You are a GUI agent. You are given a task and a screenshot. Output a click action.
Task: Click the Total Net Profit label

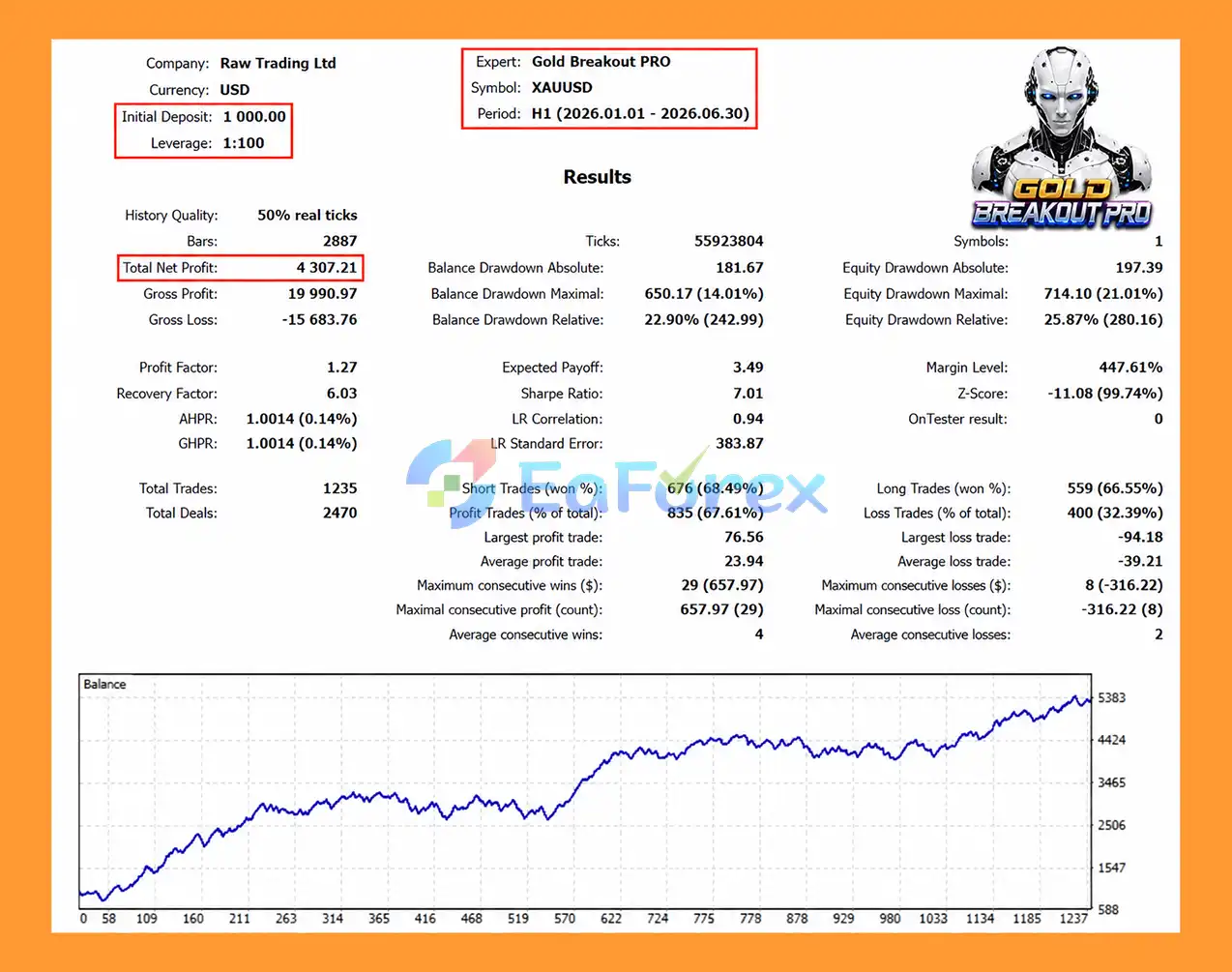170,268
